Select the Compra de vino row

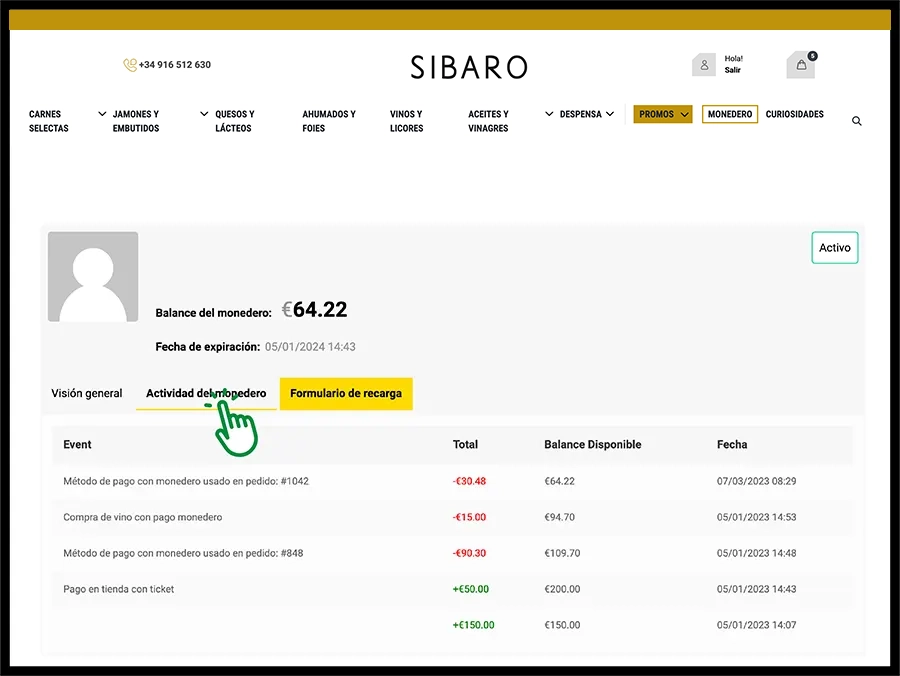click(x=452, y=517)
